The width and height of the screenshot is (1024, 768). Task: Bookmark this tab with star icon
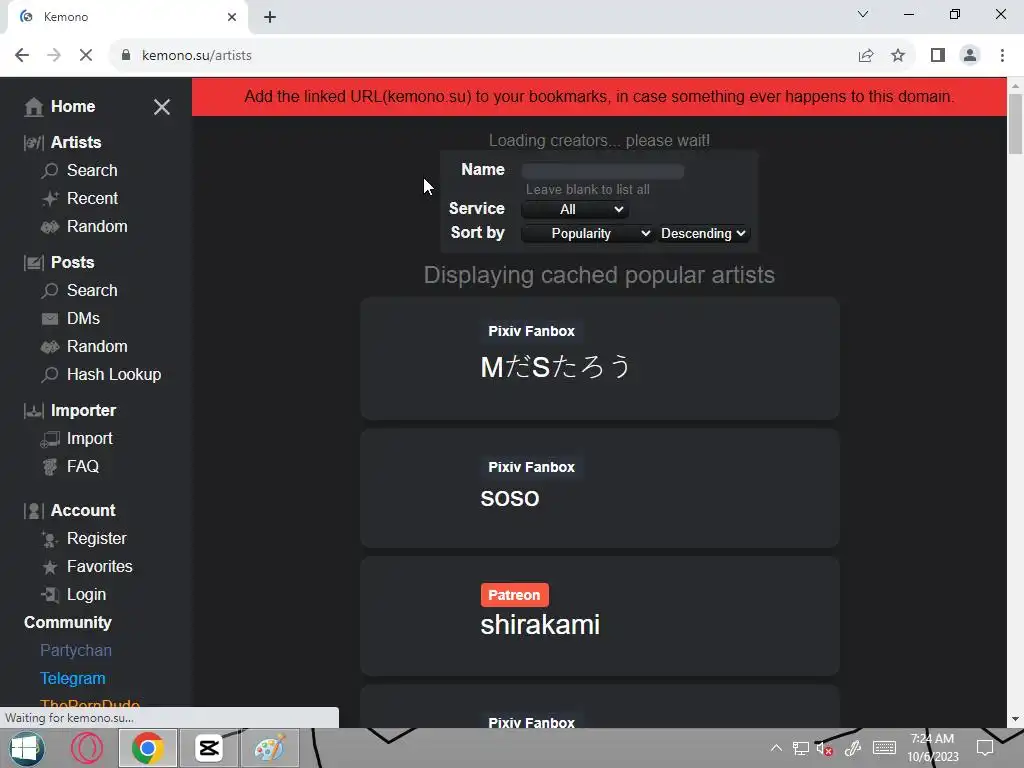coord(898,56)
